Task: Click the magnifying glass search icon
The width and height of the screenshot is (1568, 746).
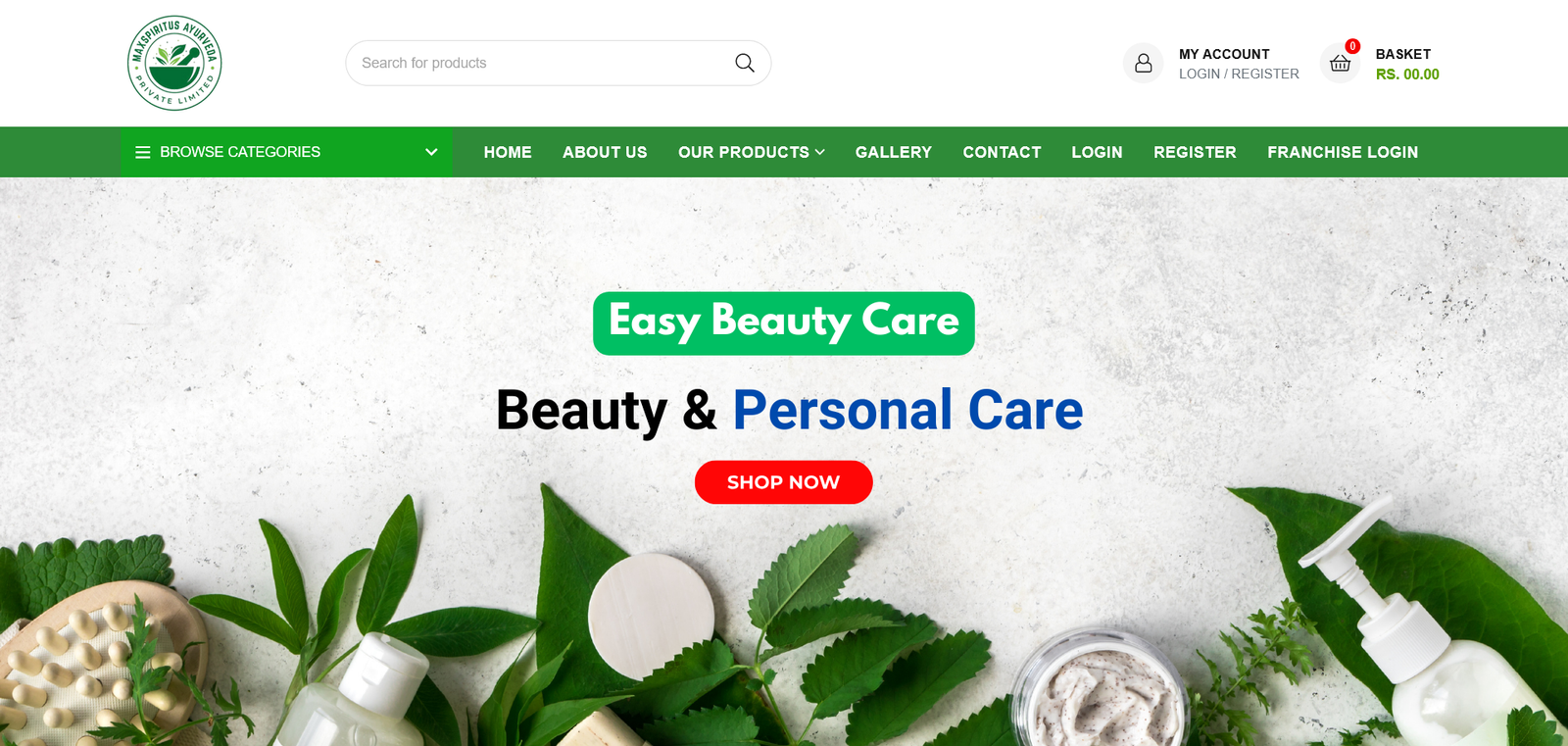Action: [x=745, y=63]
